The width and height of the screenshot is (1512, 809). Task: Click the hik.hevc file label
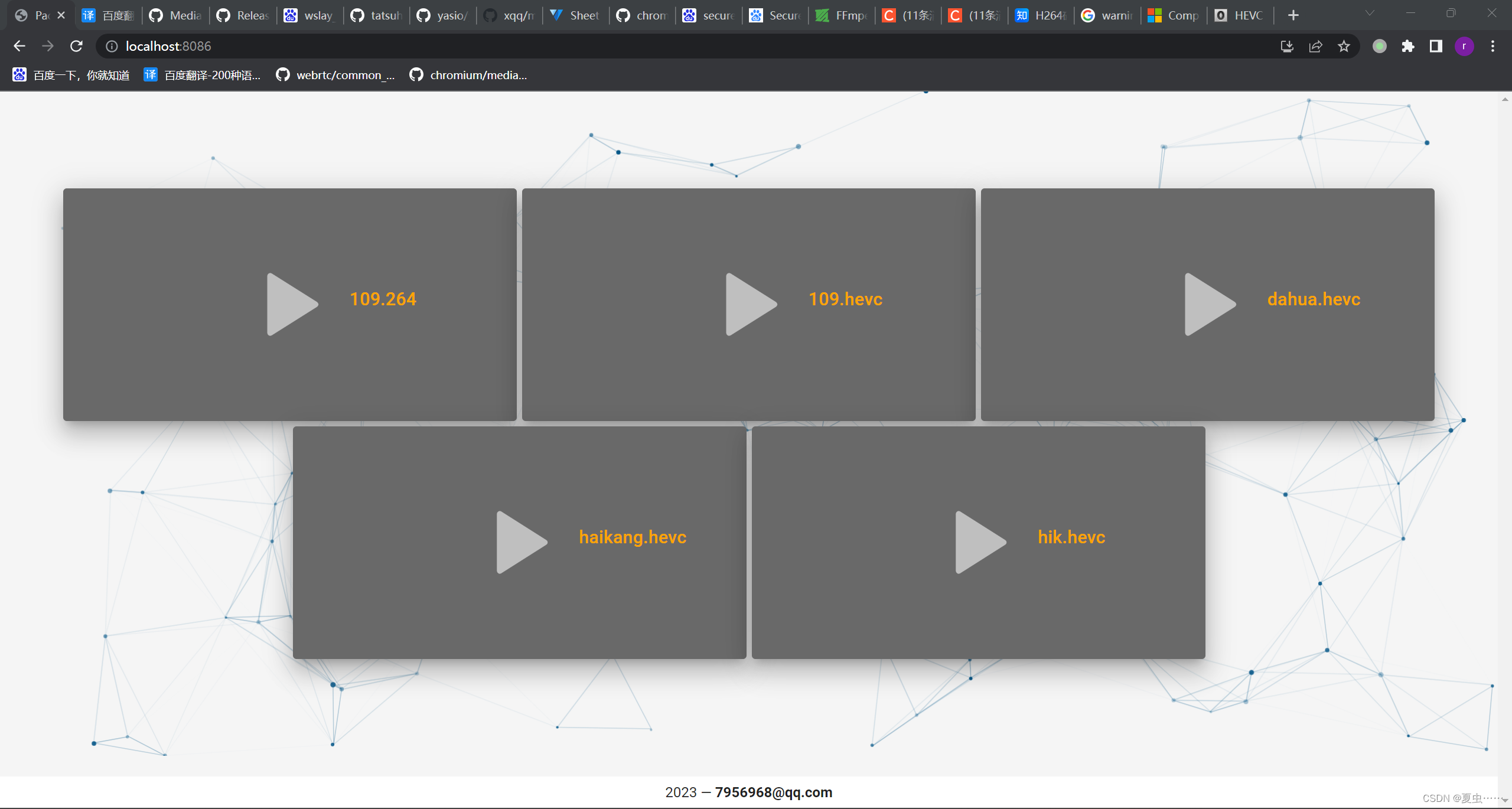tap(1071, 537)
